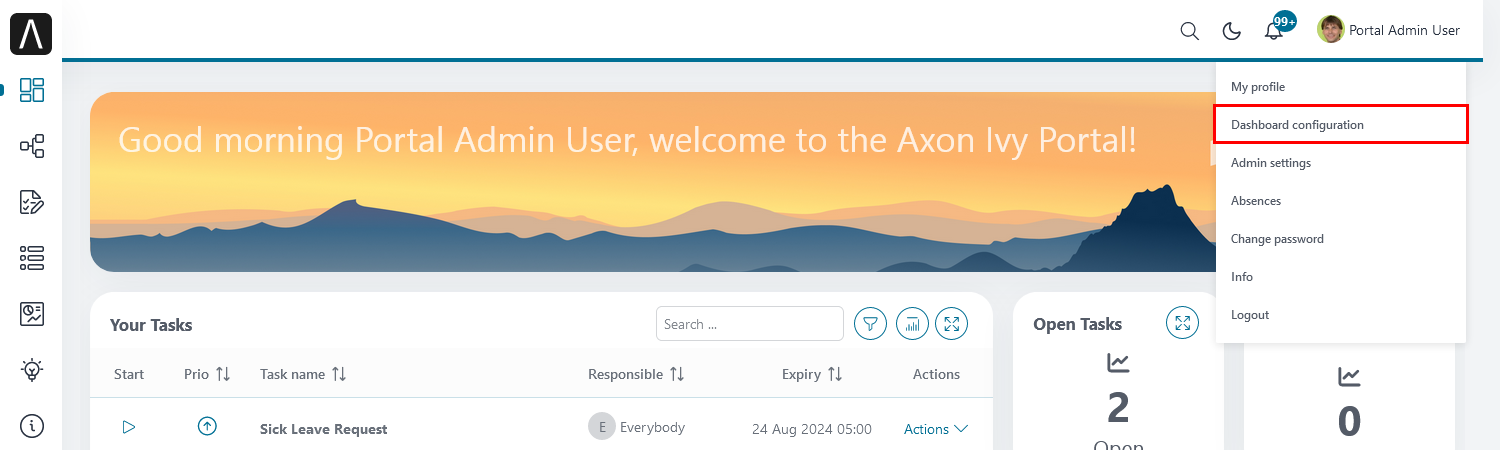Click the Your Tasks chart icon button
1500x450 pixels.
point(912,323)
